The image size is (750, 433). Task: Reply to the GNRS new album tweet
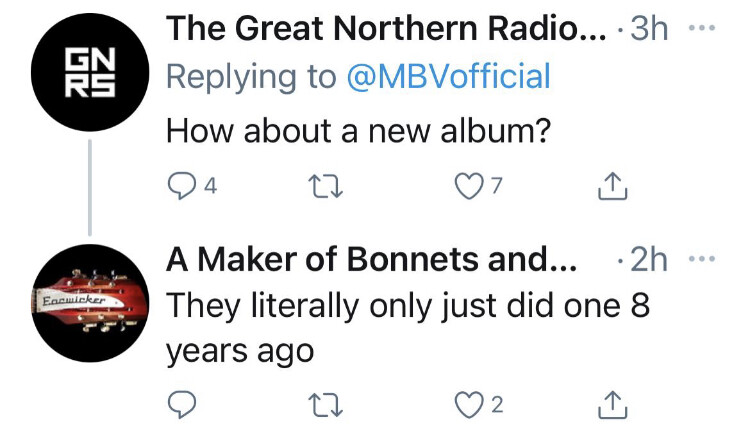pos(180,186)
